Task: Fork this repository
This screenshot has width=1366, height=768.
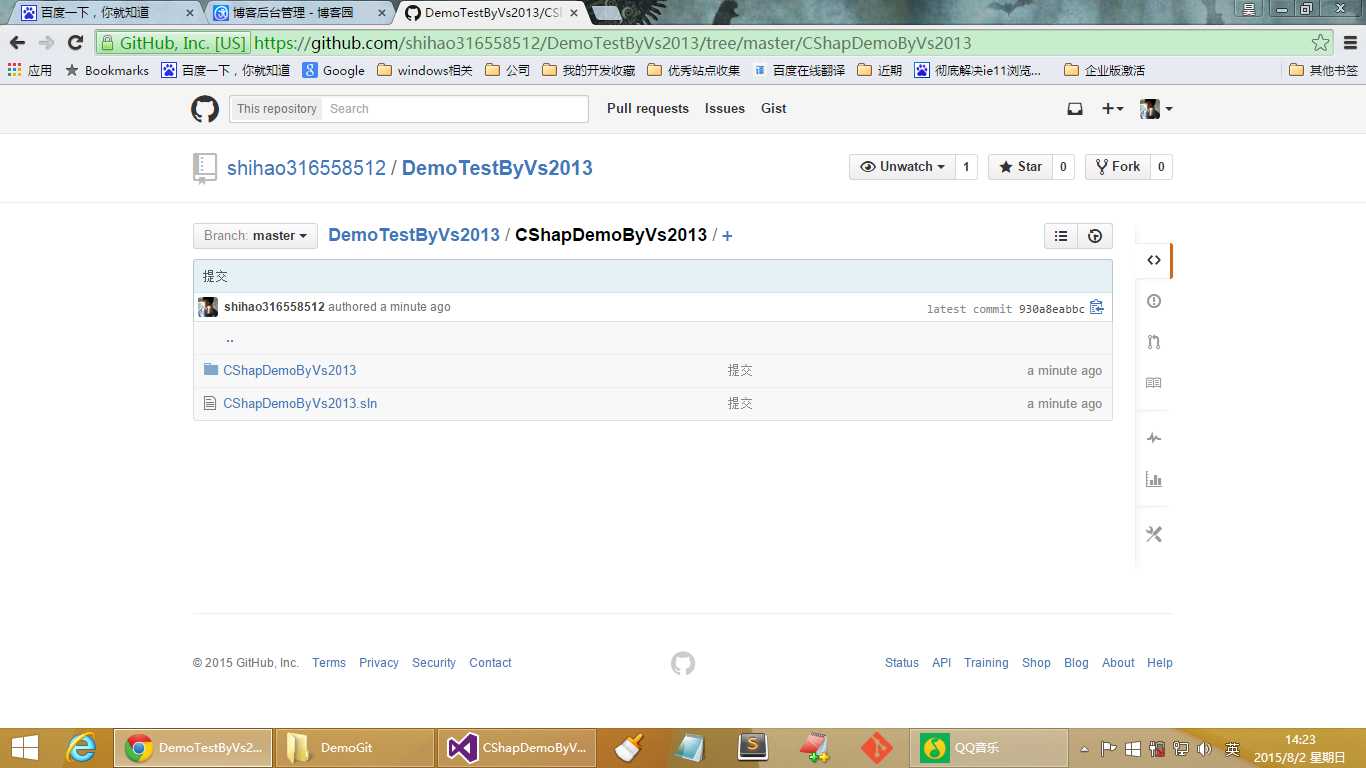Action: point(1117,167)
